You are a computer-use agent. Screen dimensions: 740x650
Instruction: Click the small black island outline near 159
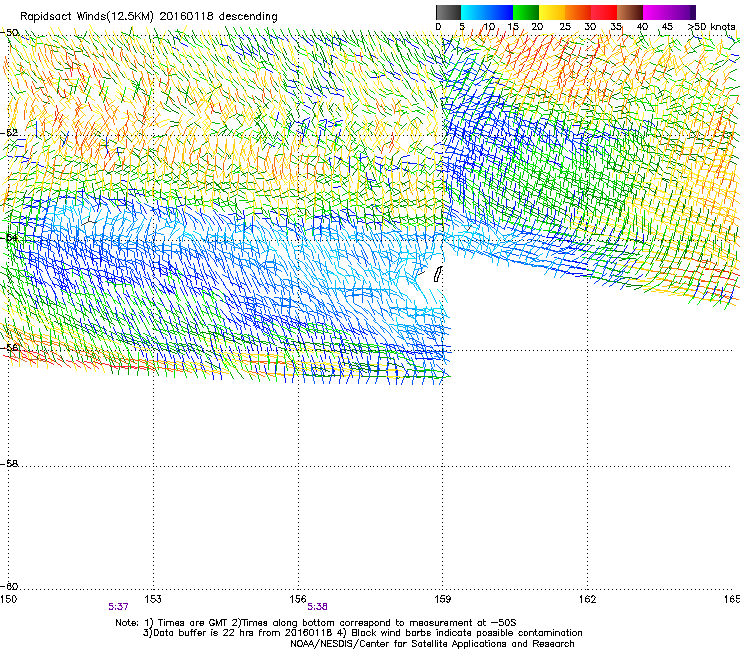(x=438, y=274)
